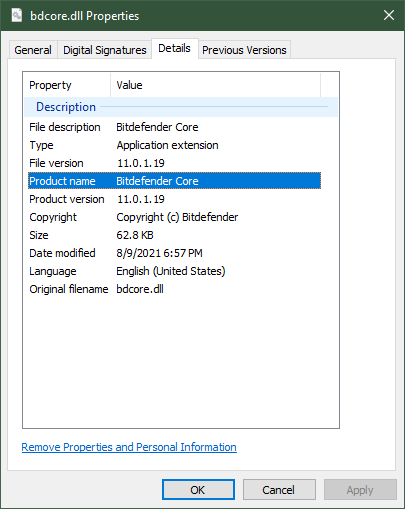This screenshot has width=405, height=509.
Task: Switch to the General tab
Action: tap(33, 50)
